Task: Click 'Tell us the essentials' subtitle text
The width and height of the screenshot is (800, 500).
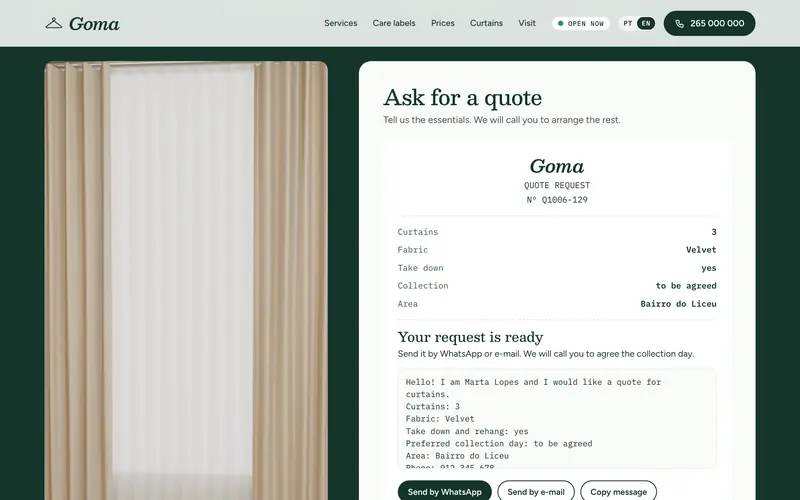Action: point(502,120)
